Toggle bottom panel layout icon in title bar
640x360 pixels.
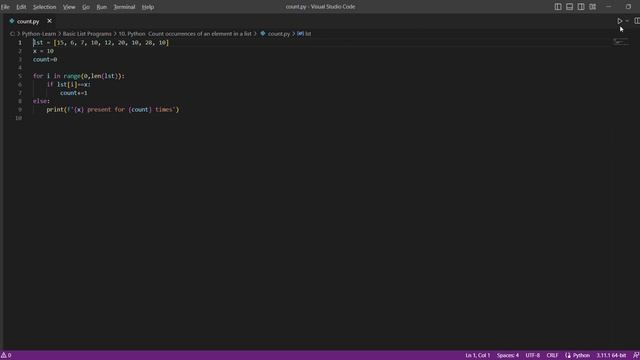tap(569, 7)
